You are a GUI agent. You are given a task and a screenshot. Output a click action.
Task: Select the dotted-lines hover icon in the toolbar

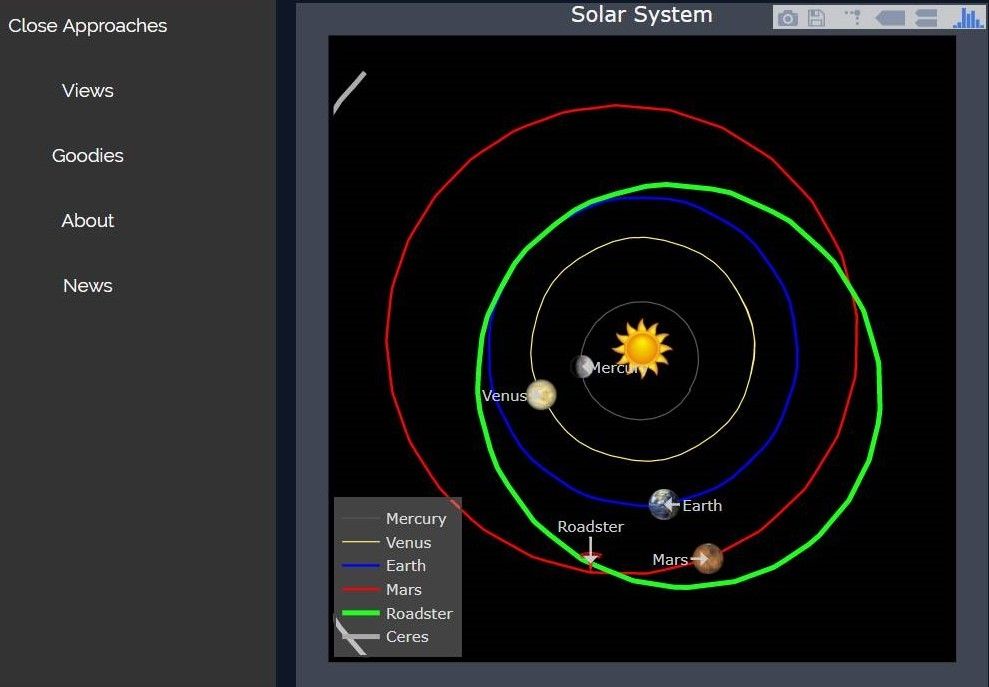click(x=852, y=17)
